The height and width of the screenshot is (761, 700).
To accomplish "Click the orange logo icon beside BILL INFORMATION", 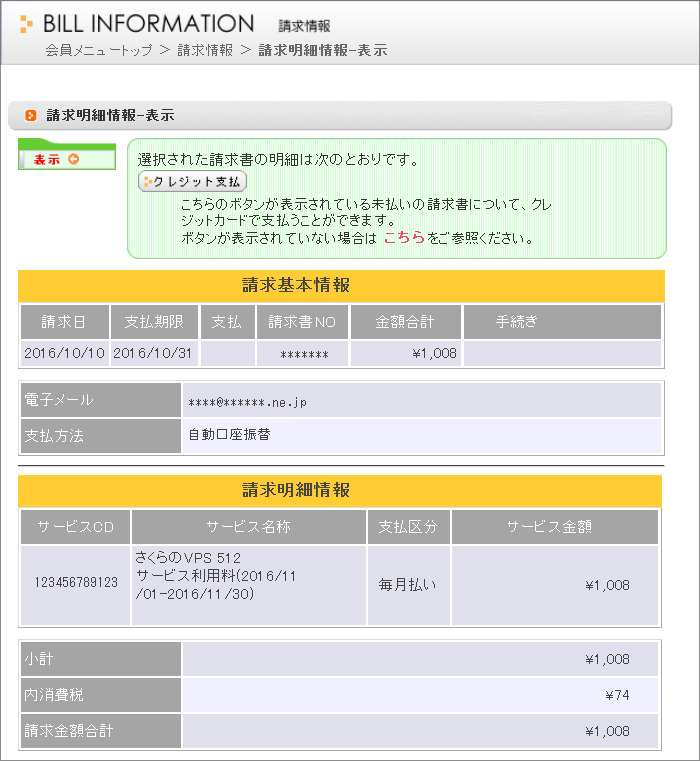I will click(x=26, y=24).
